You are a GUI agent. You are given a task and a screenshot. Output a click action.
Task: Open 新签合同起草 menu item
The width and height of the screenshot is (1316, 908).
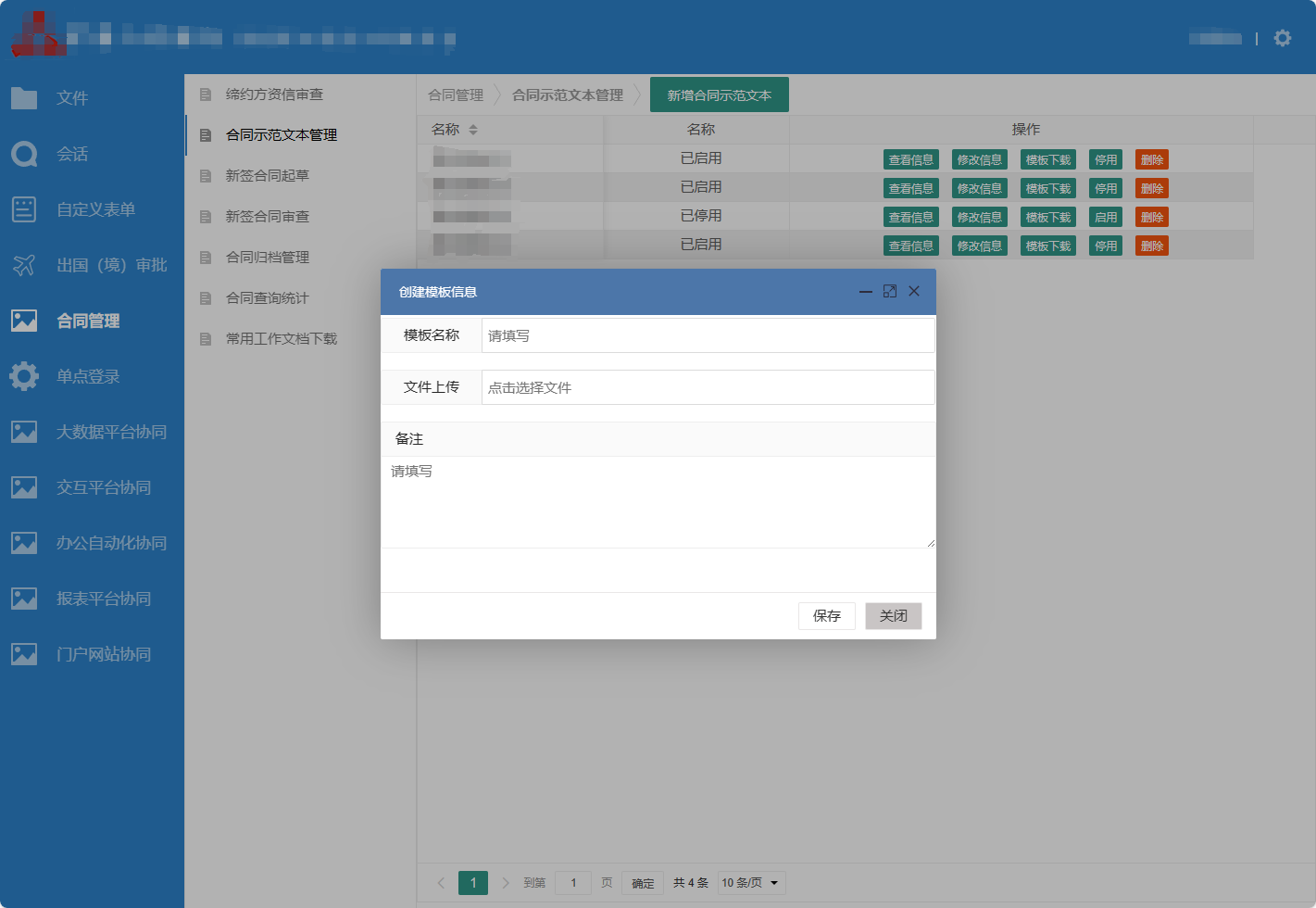pyautogui.click(x=268, y=176)
